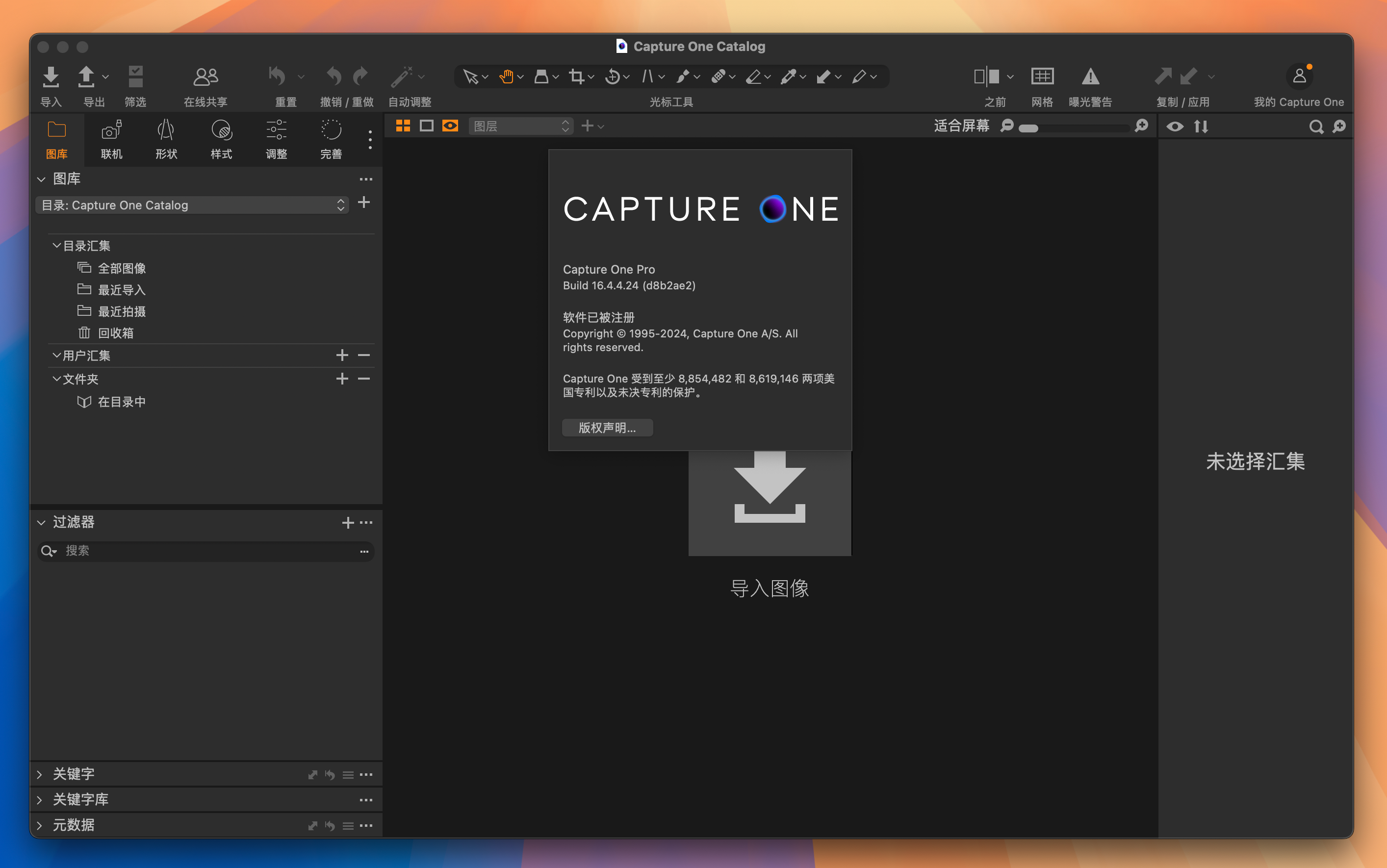Expand Keyword Library (关键字库) panel
1387x868 pixels.
[x=39, y=800]
